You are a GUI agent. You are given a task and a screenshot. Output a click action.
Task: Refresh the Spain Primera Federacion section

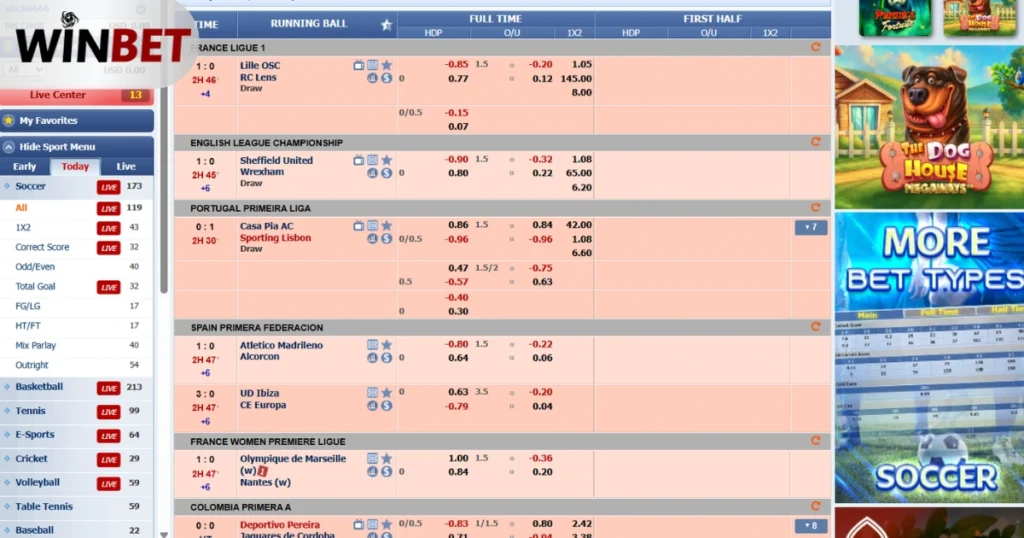(x=816, y=326)
